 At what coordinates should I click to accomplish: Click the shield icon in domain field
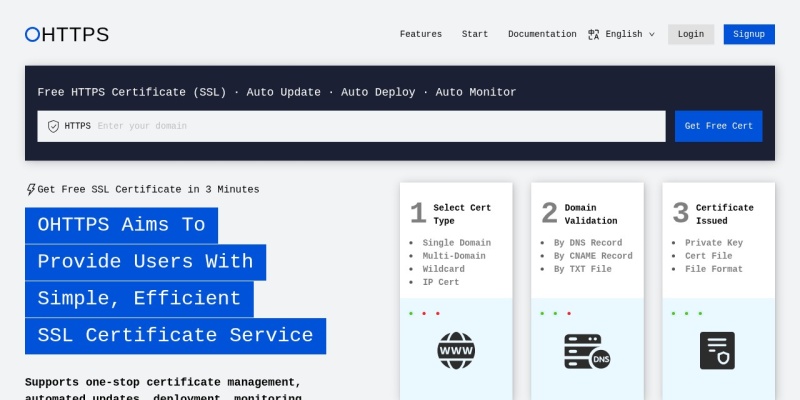coord(53,126)
